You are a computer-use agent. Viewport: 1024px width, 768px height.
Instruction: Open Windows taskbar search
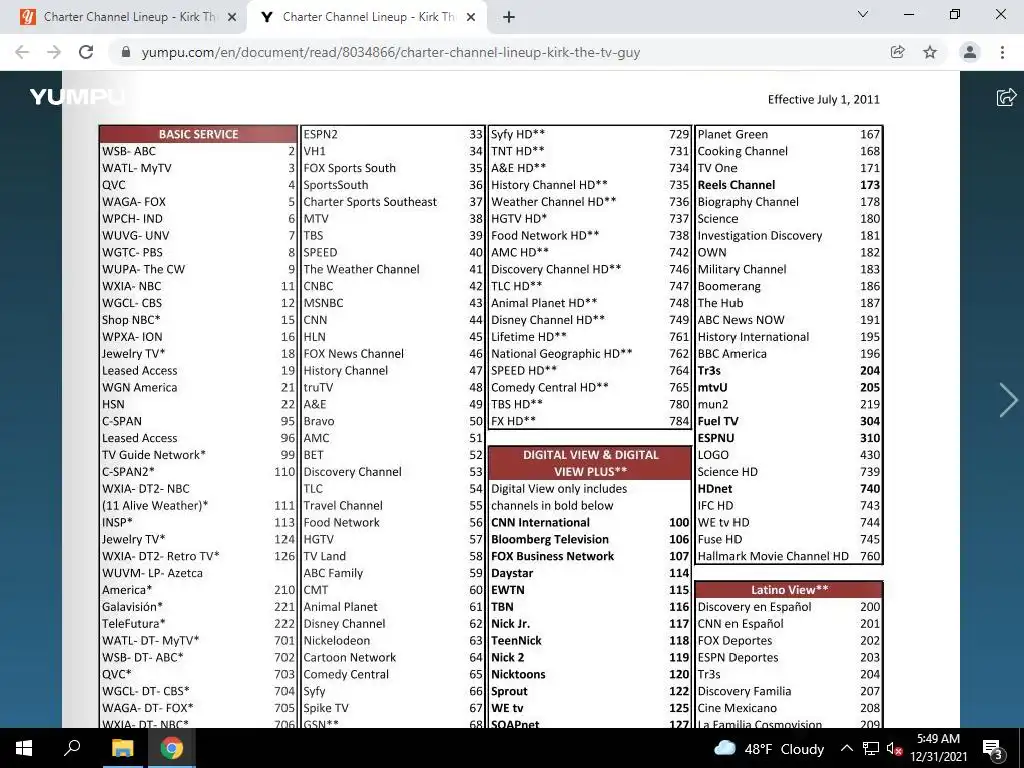pyautogui.click(x=72, y=748)
